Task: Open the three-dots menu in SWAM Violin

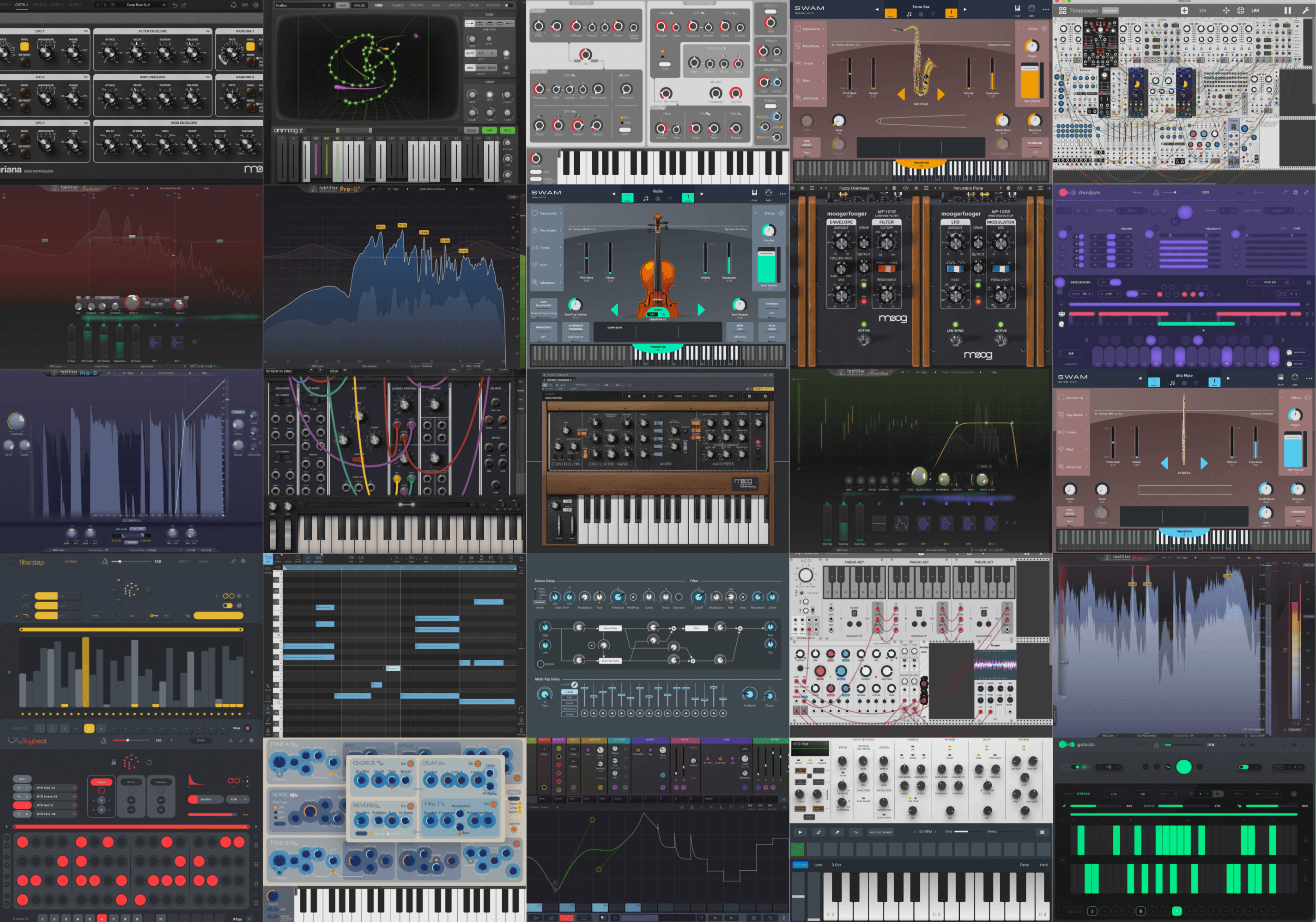Action: (x=782, y=193)
